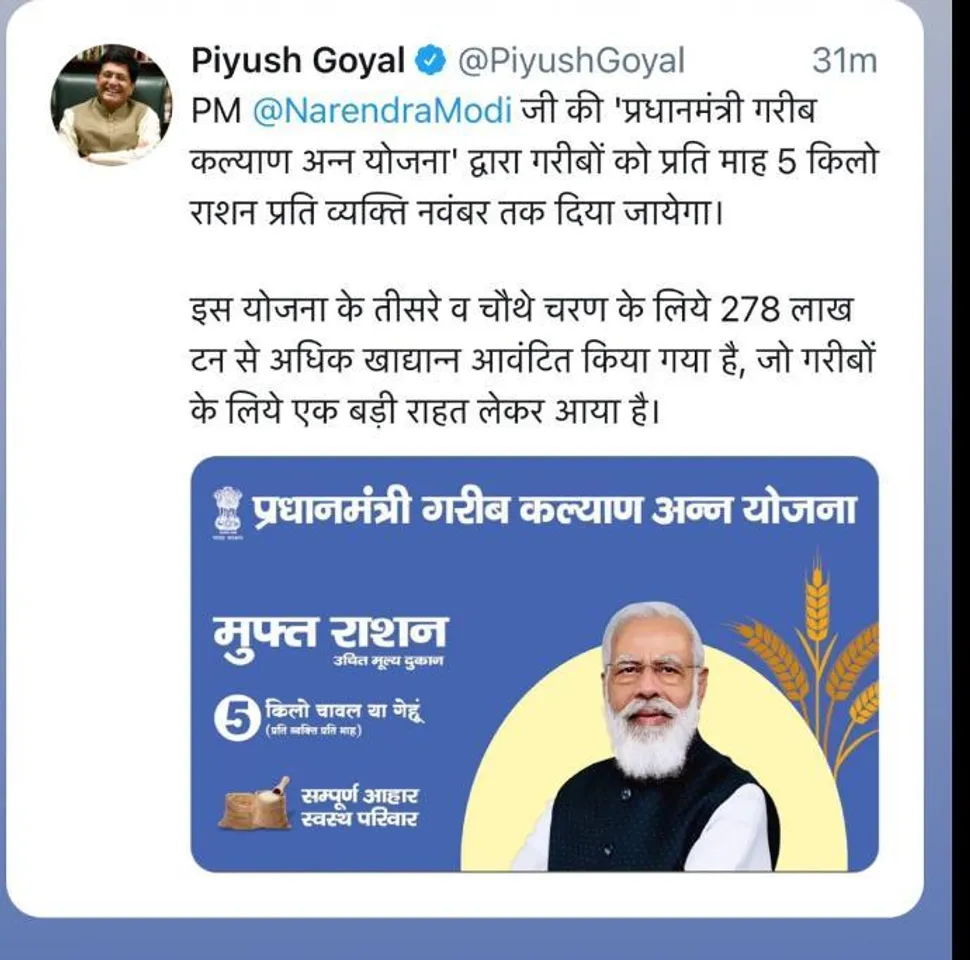Open the @NarendraModi mention
Viewport: 970px width, 960px height.
click(383, 111)
